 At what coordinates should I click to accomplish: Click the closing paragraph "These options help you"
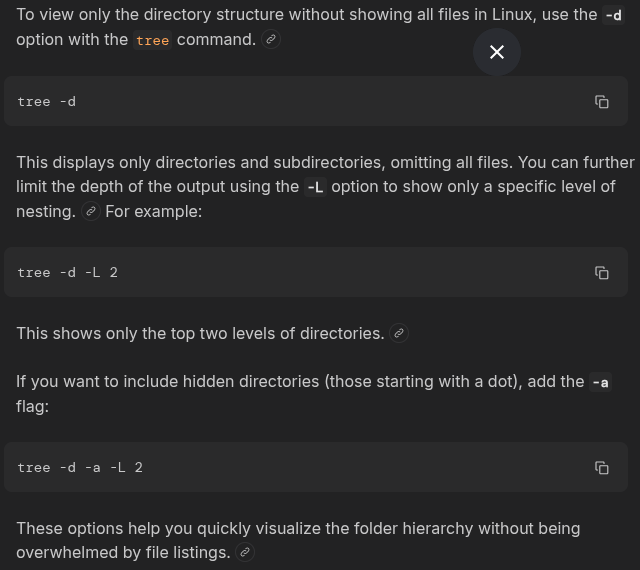click(x=298, y=528)
